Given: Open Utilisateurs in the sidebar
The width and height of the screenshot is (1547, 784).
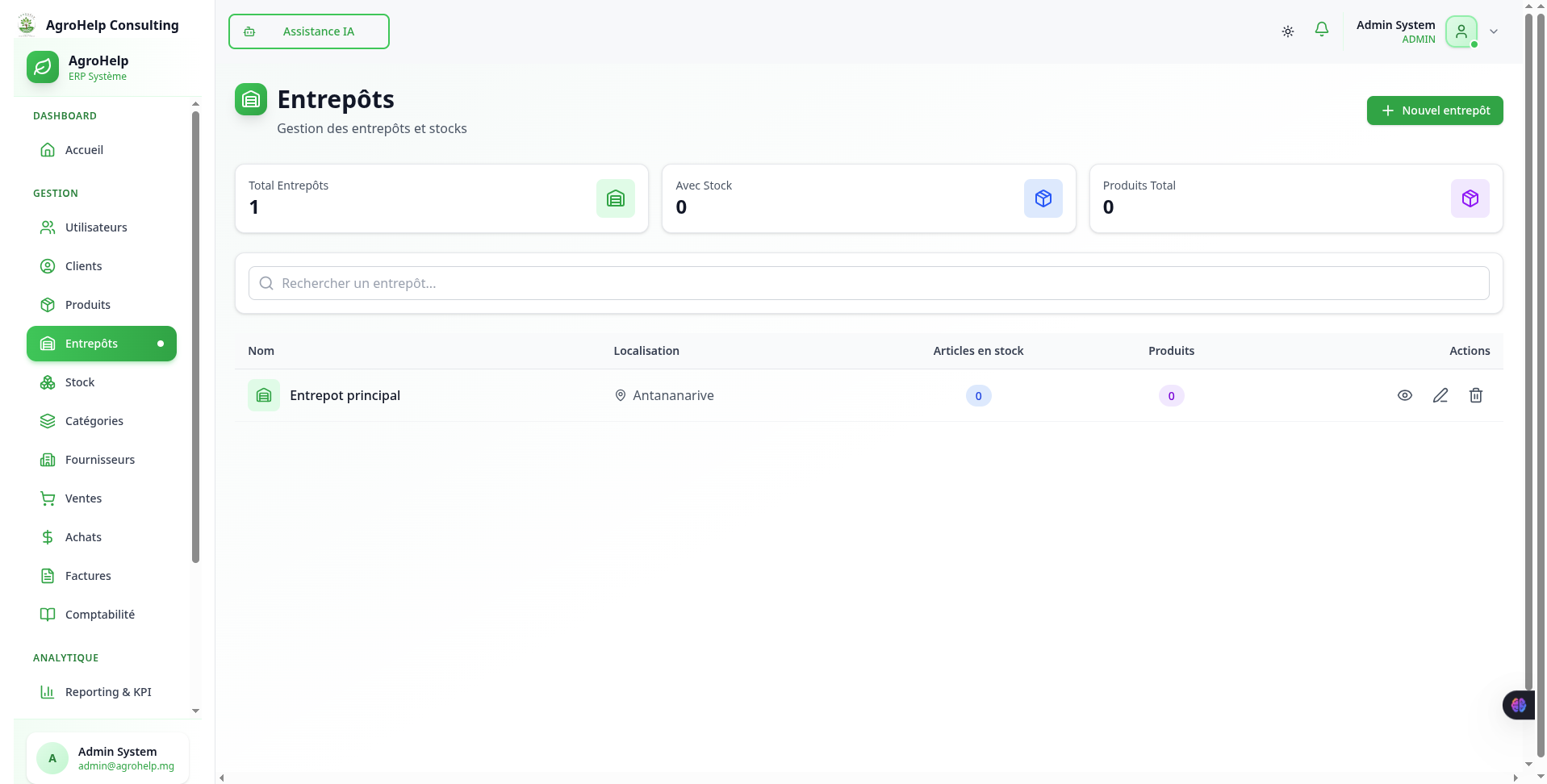Looking at the screenshot, I should (96, 227).
